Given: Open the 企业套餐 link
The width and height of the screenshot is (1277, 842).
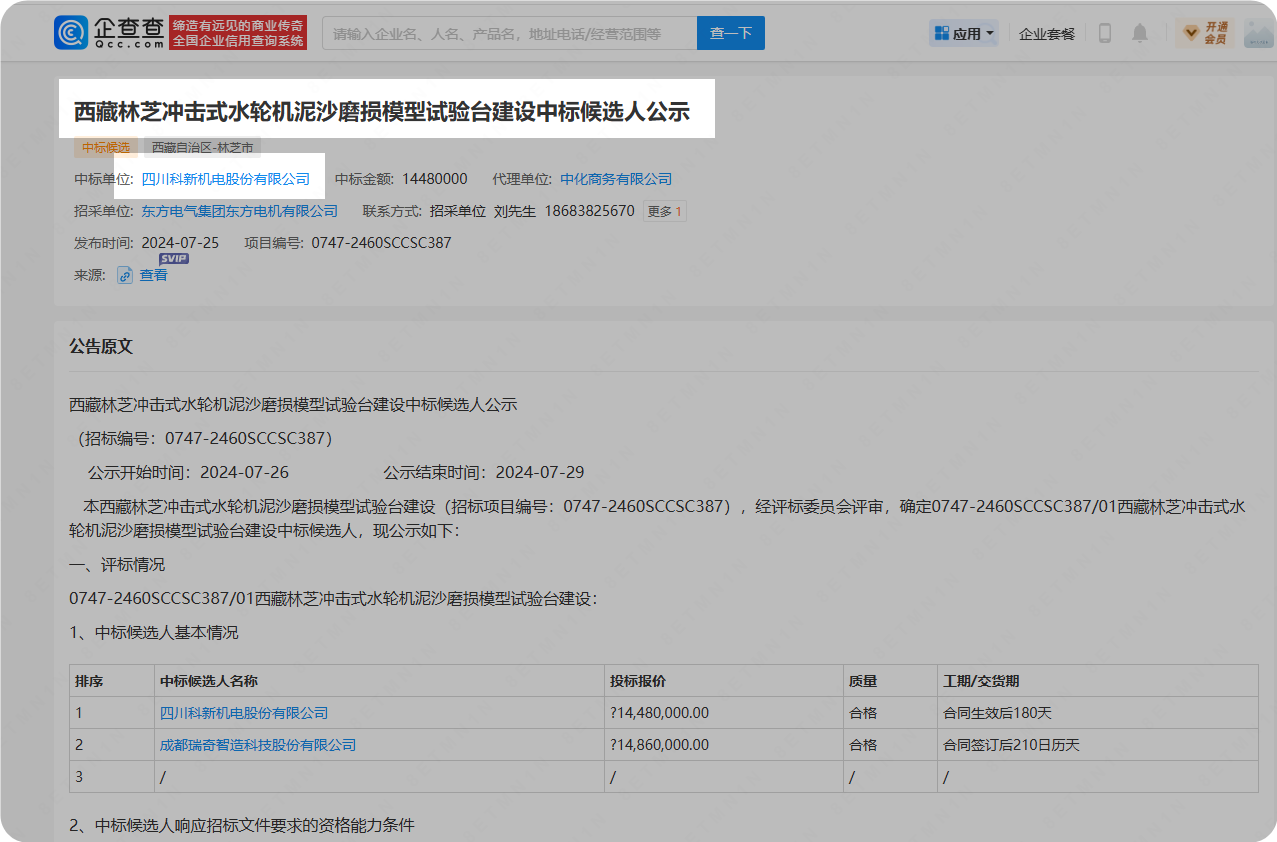Looking at the screenshot, I should point(1047,34).
